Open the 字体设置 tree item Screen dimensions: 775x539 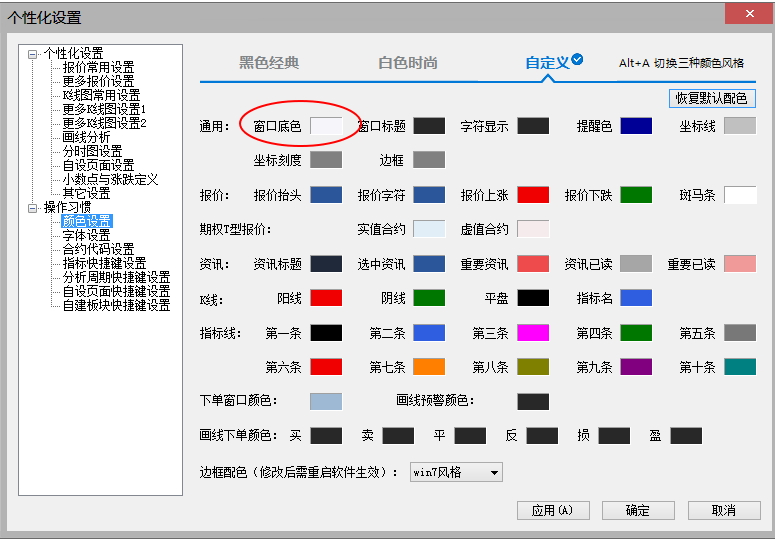tap(86, 235)
